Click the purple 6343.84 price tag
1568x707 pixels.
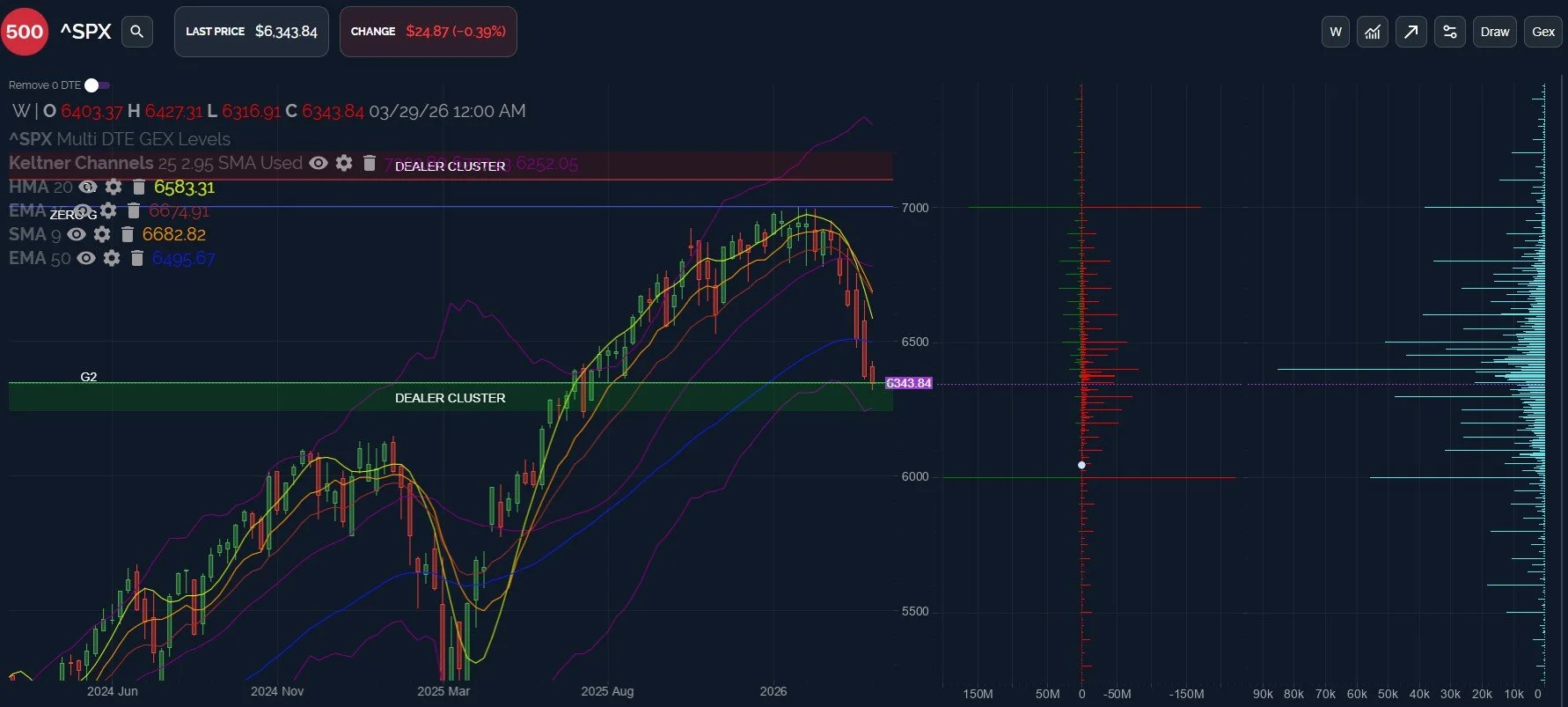908,383
